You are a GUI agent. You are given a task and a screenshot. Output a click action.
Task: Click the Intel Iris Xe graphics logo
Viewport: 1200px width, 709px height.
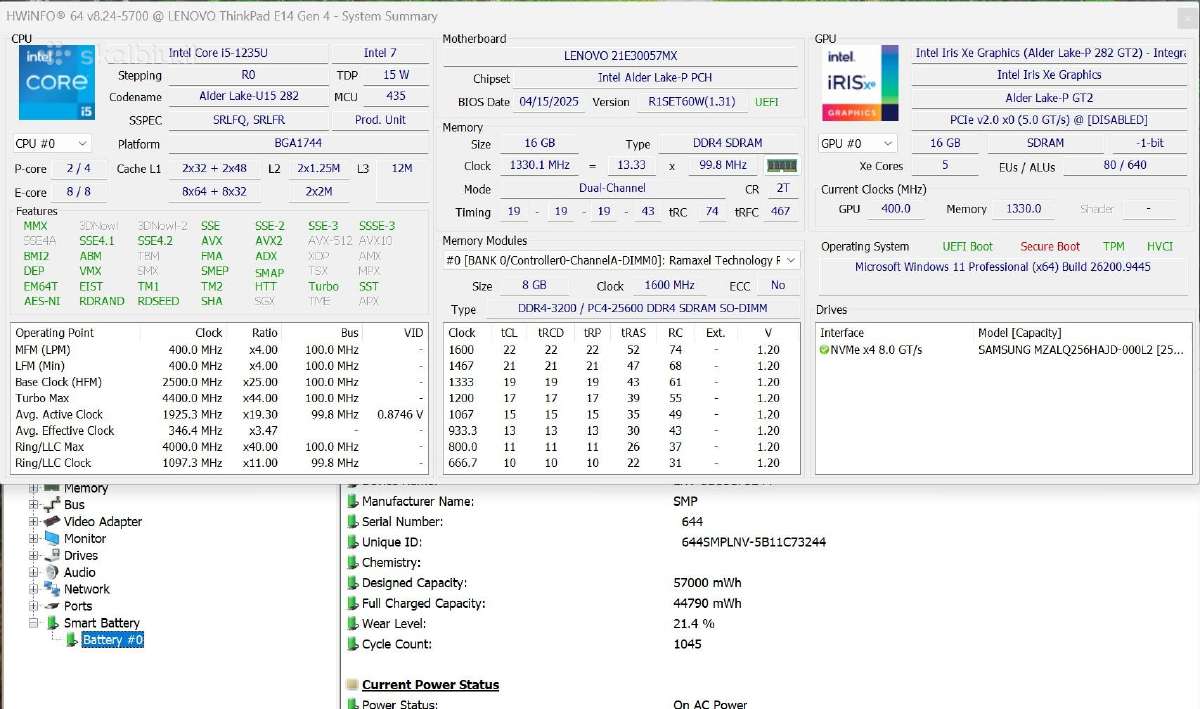tap(860, 83)
